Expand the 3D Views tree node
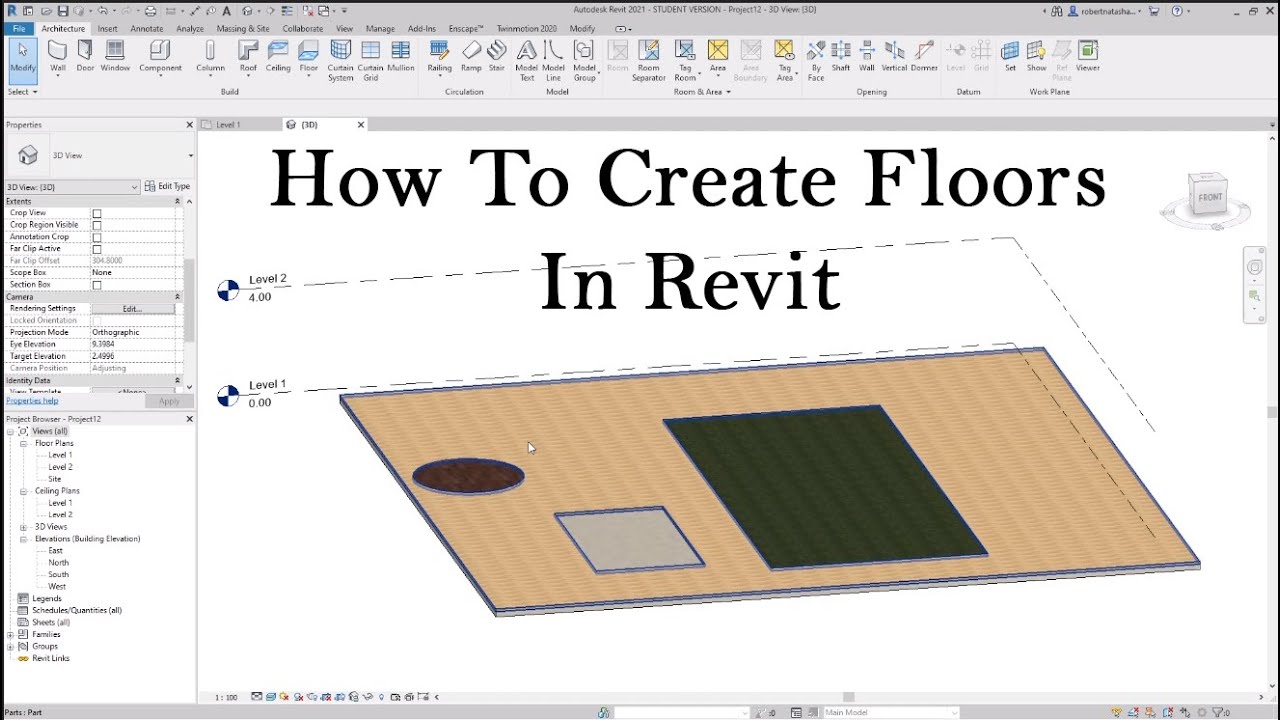Screen dimensions: 1280x720 coord(24,527)
